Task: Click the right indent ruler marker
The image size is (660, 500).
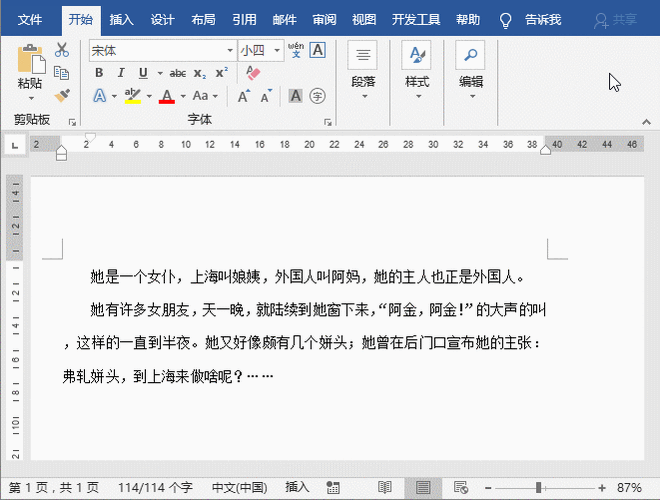Action: 546,150
